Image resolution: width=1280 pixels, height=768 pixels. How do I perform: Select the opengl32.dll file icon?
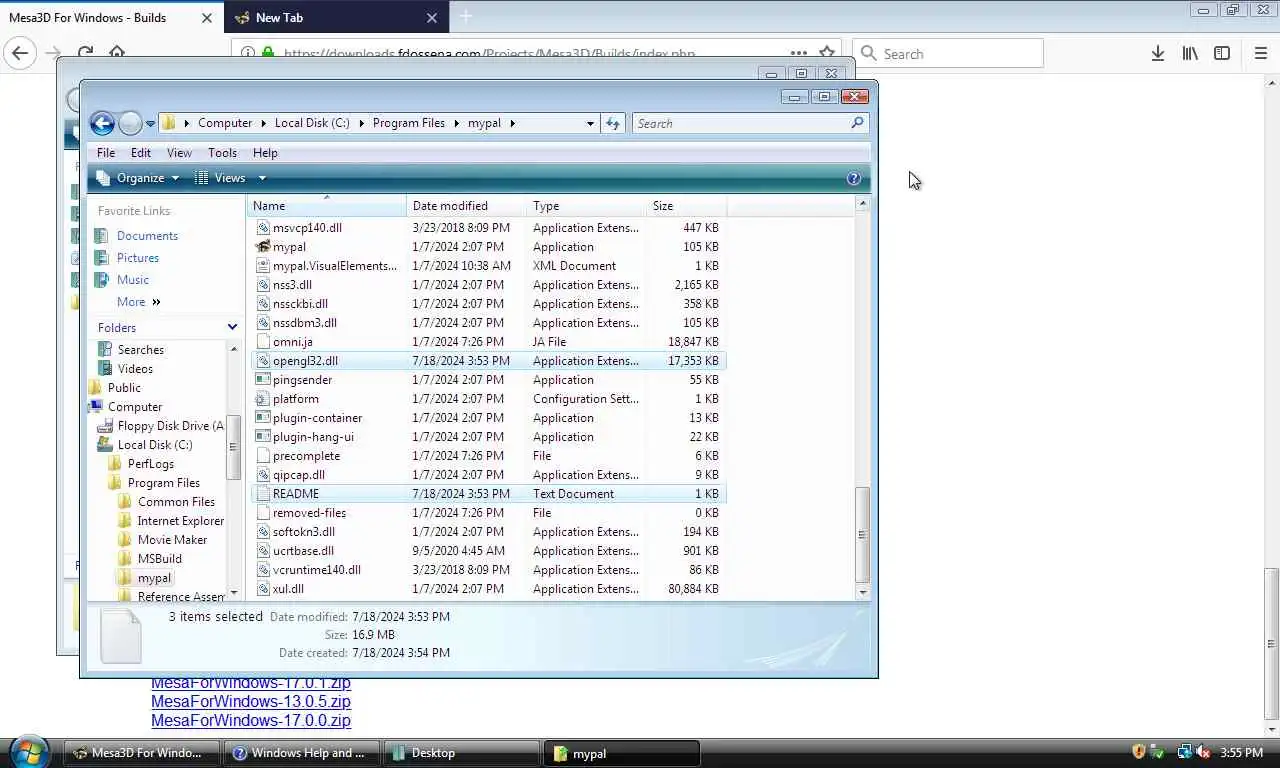pyautogui.click(x=263, y=361)
